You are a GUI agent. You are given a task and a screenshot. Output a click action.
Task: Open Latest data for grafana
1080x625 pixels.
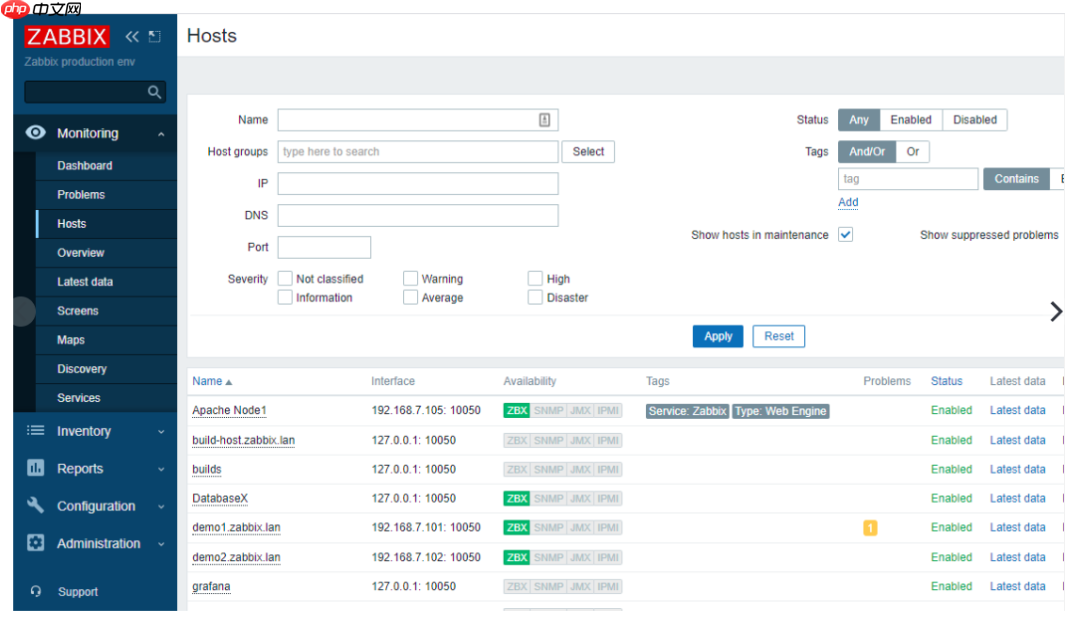[x=1017, y=586]
